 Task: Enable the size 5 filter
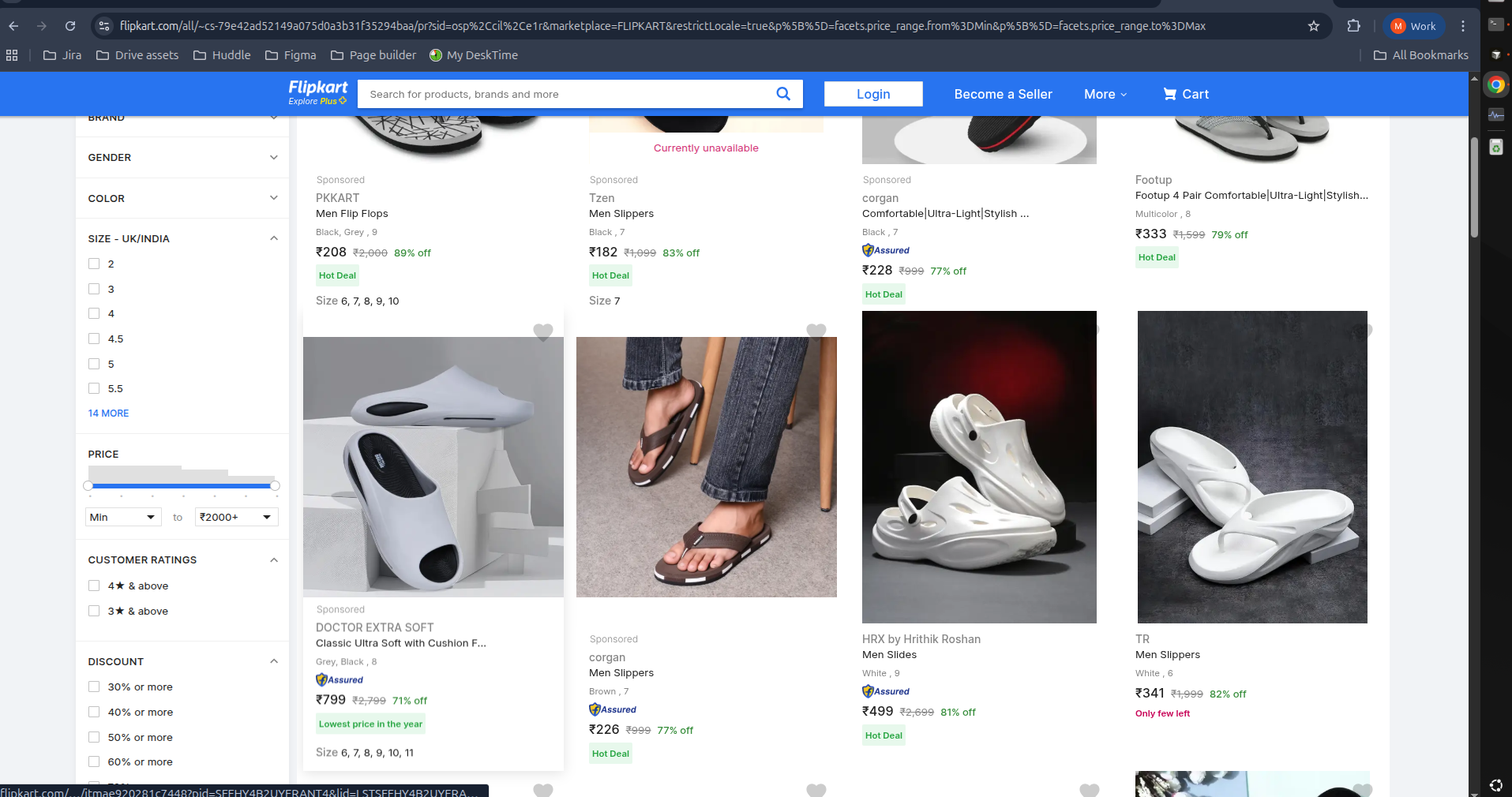click(94, 364)
